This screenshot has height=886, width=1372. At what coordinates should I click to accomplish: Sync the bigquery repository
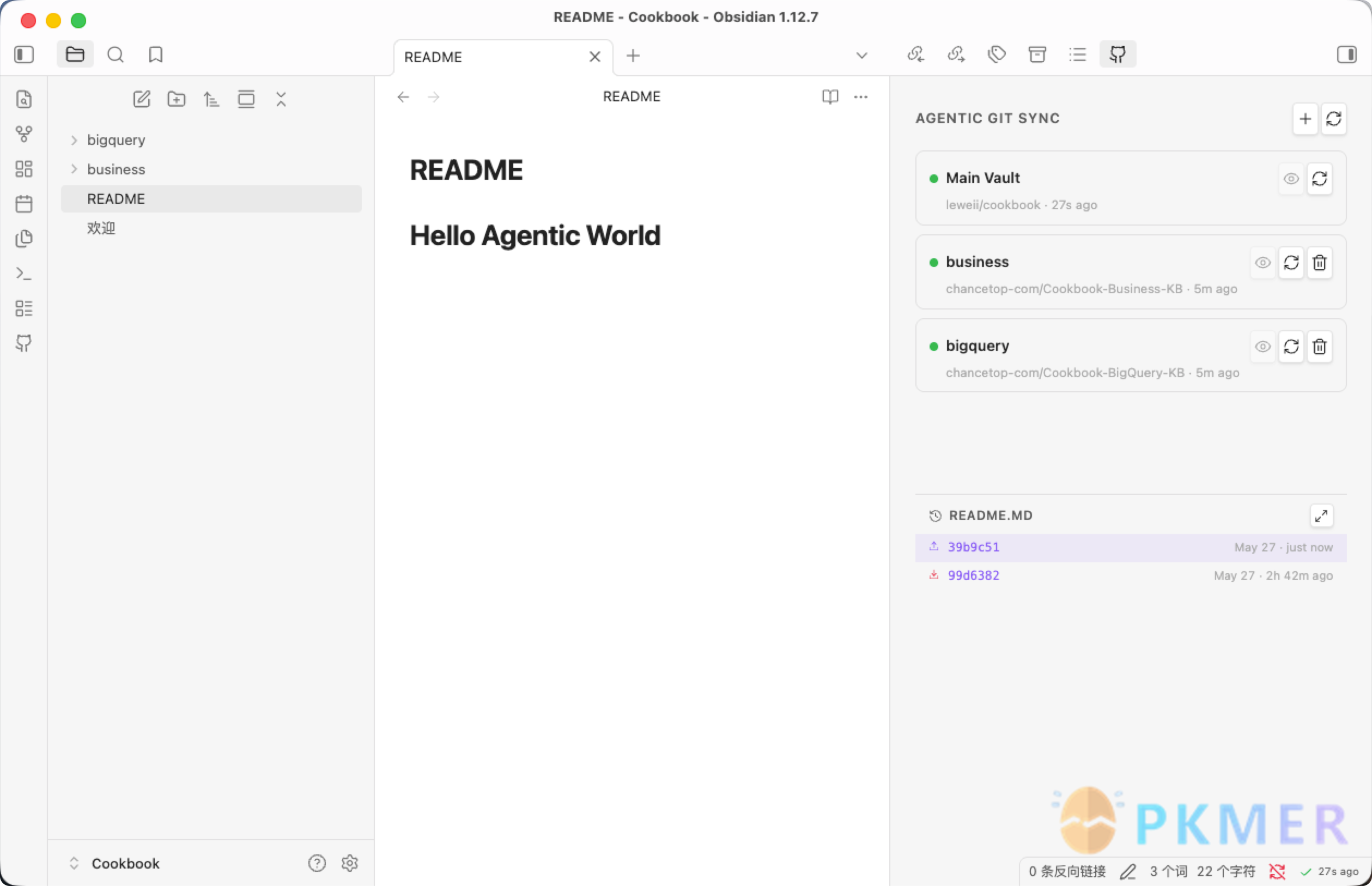click(1291, 347)
